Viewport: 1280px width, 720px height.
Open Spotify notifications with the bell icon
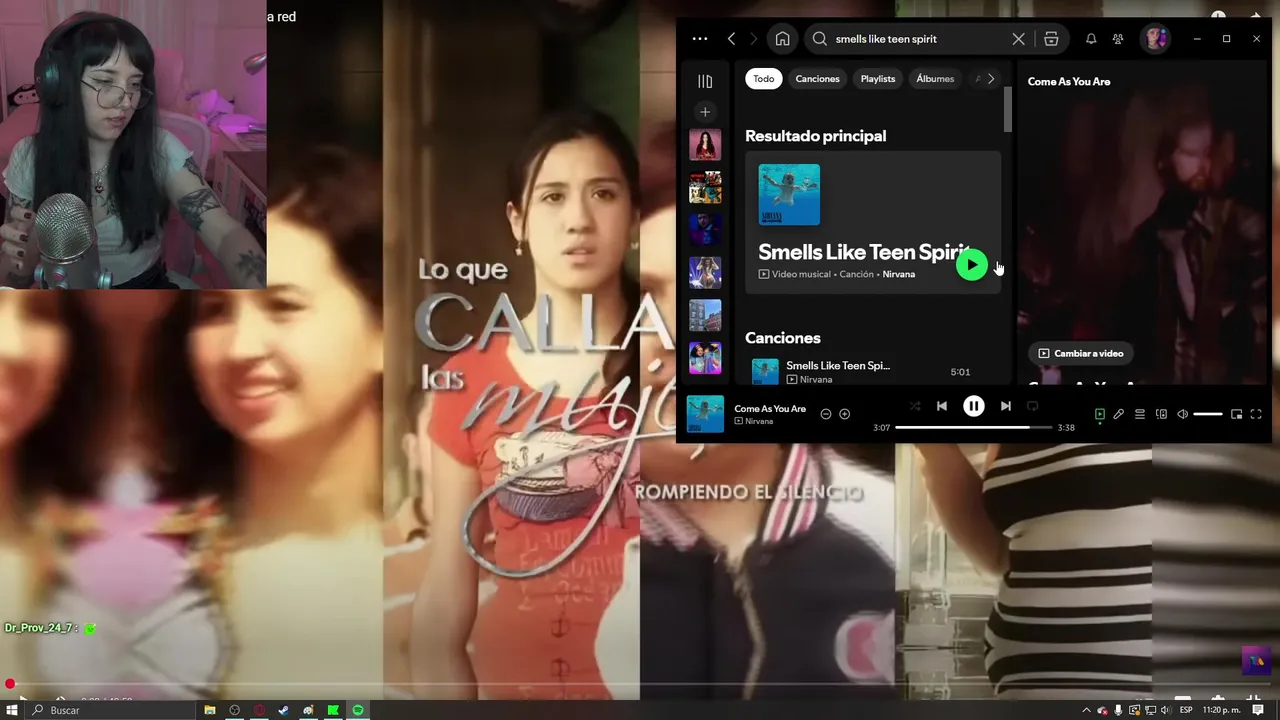coord(1091,39)
